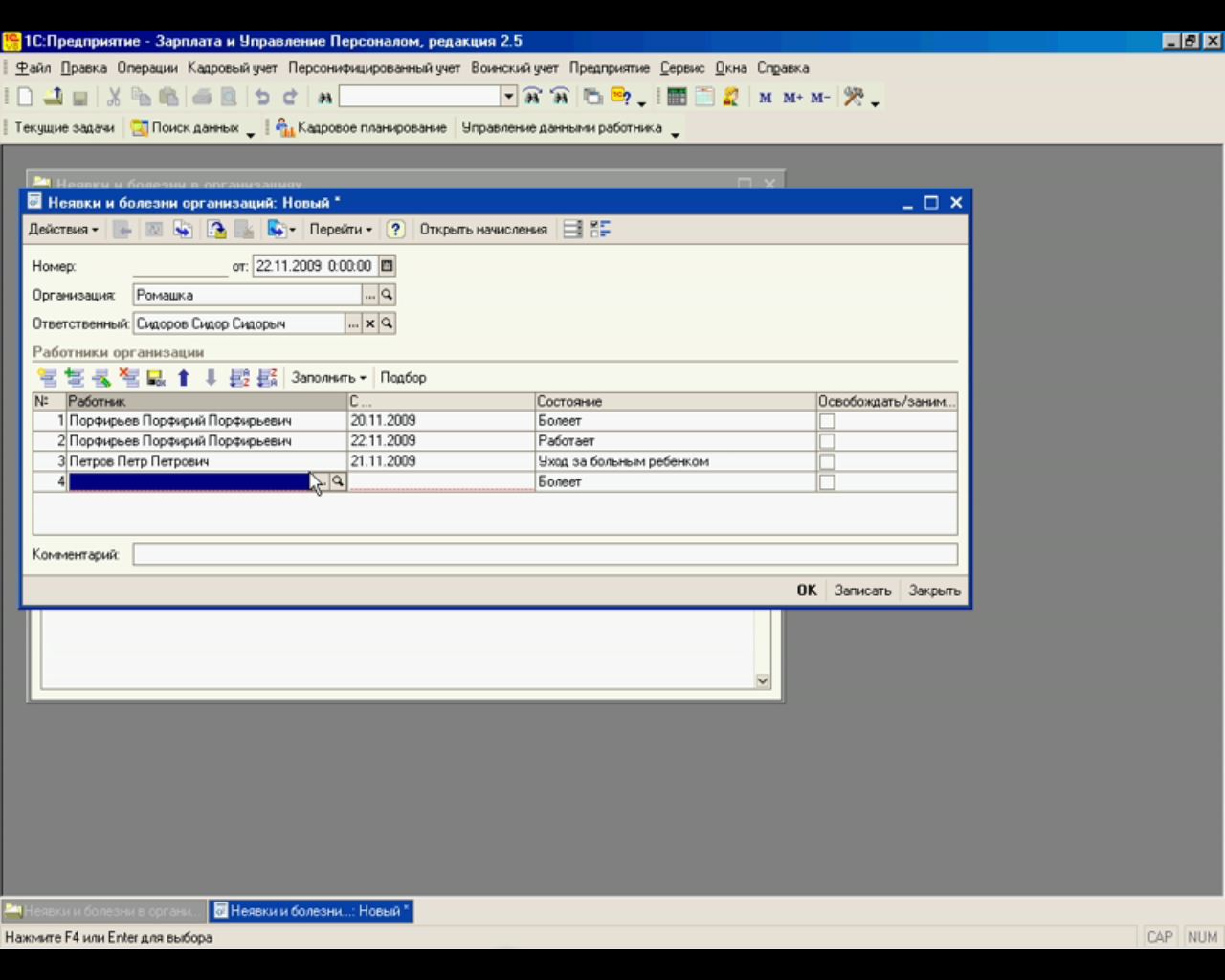Image resolution: width=1225 pixels, height=980 pixels.
Task: Click magnifier button in worker cell of row 4
Action: coord(338,481)
